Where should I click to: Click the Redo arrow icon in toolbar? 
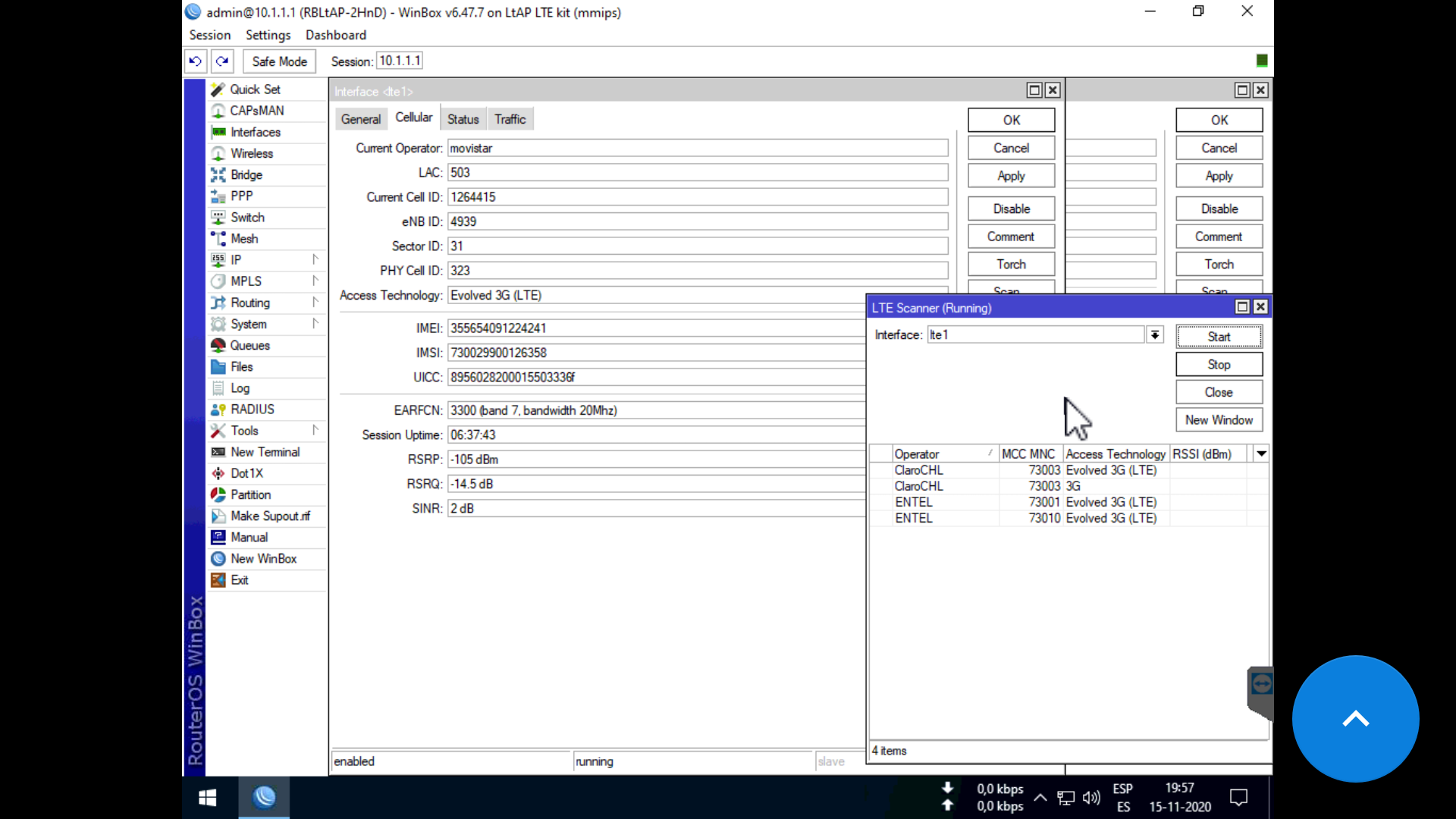[222, 61]
